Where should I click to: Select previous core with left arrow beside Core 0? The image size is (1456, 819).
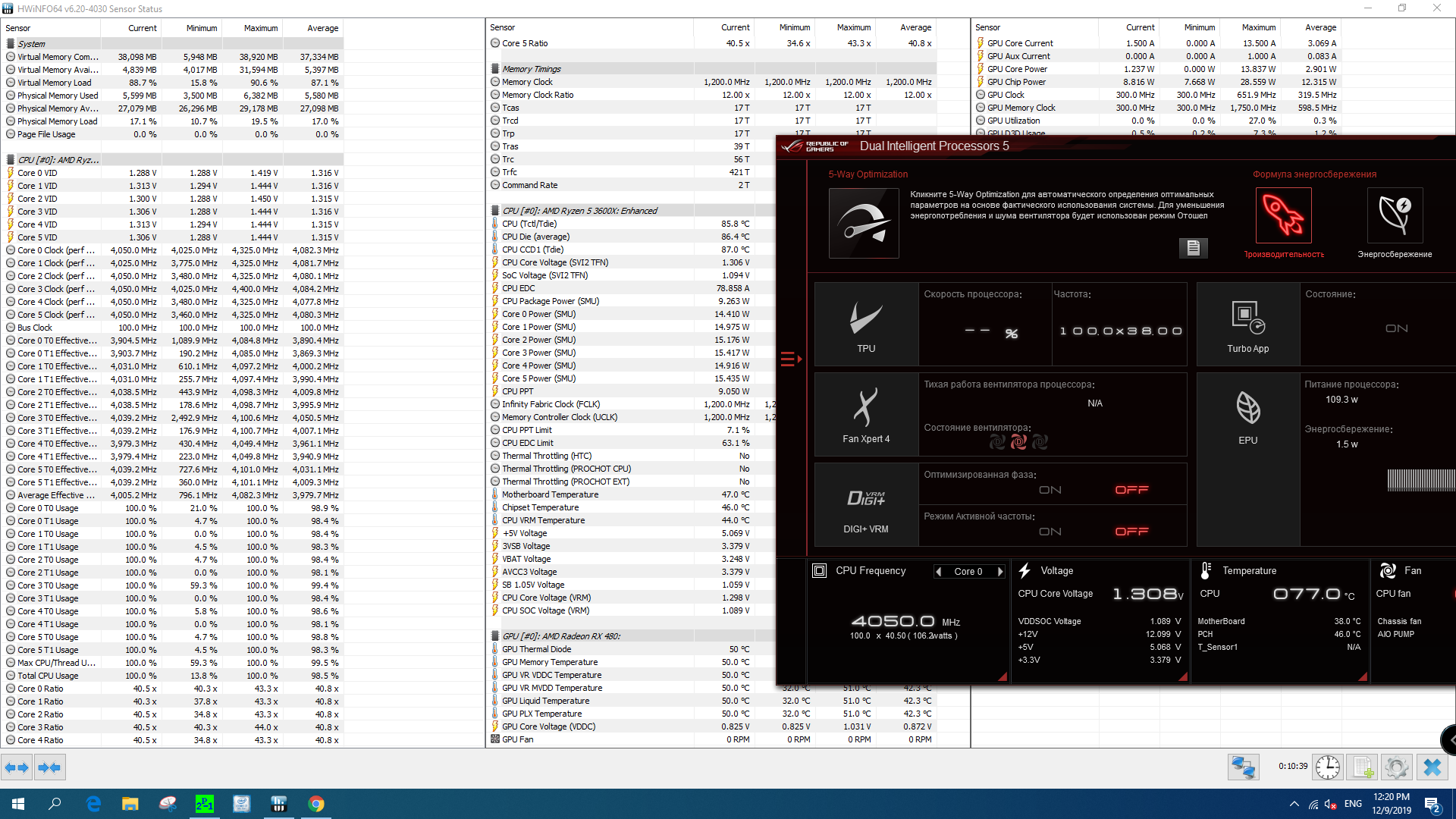pyautogui.click(x=939, y=572)
